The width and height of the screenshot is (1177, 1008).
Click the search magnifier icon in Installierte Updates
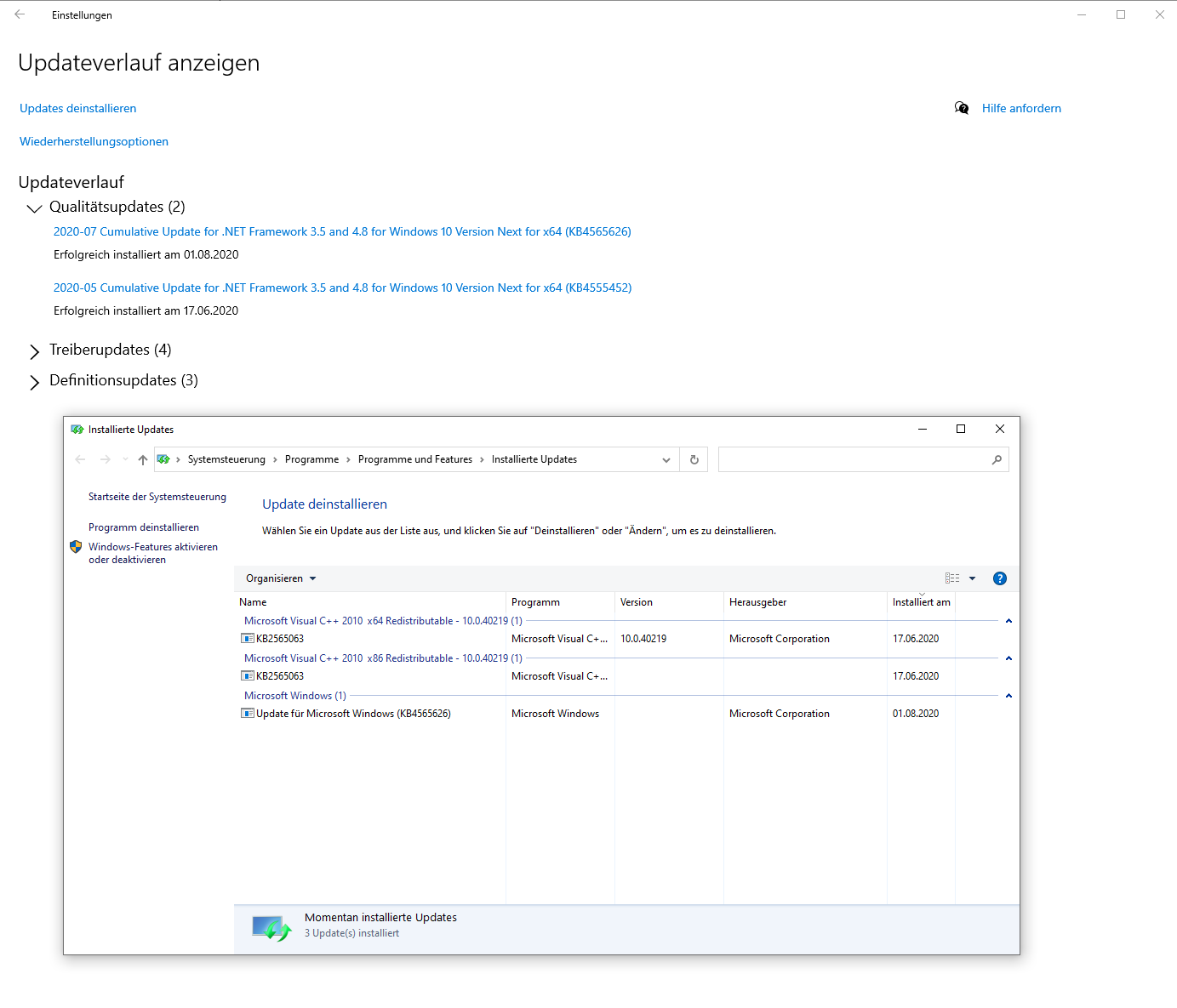click(x=997, y=459)
